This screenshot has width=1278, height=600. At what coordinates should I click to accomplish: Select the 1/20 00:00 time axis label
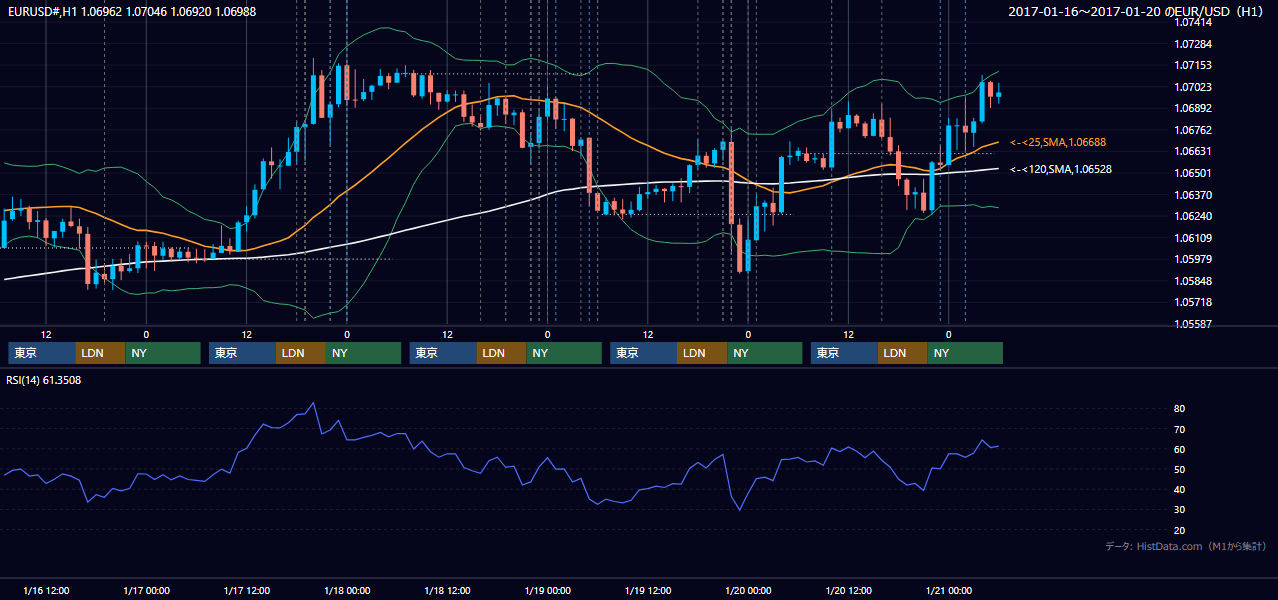coord(749,590)
